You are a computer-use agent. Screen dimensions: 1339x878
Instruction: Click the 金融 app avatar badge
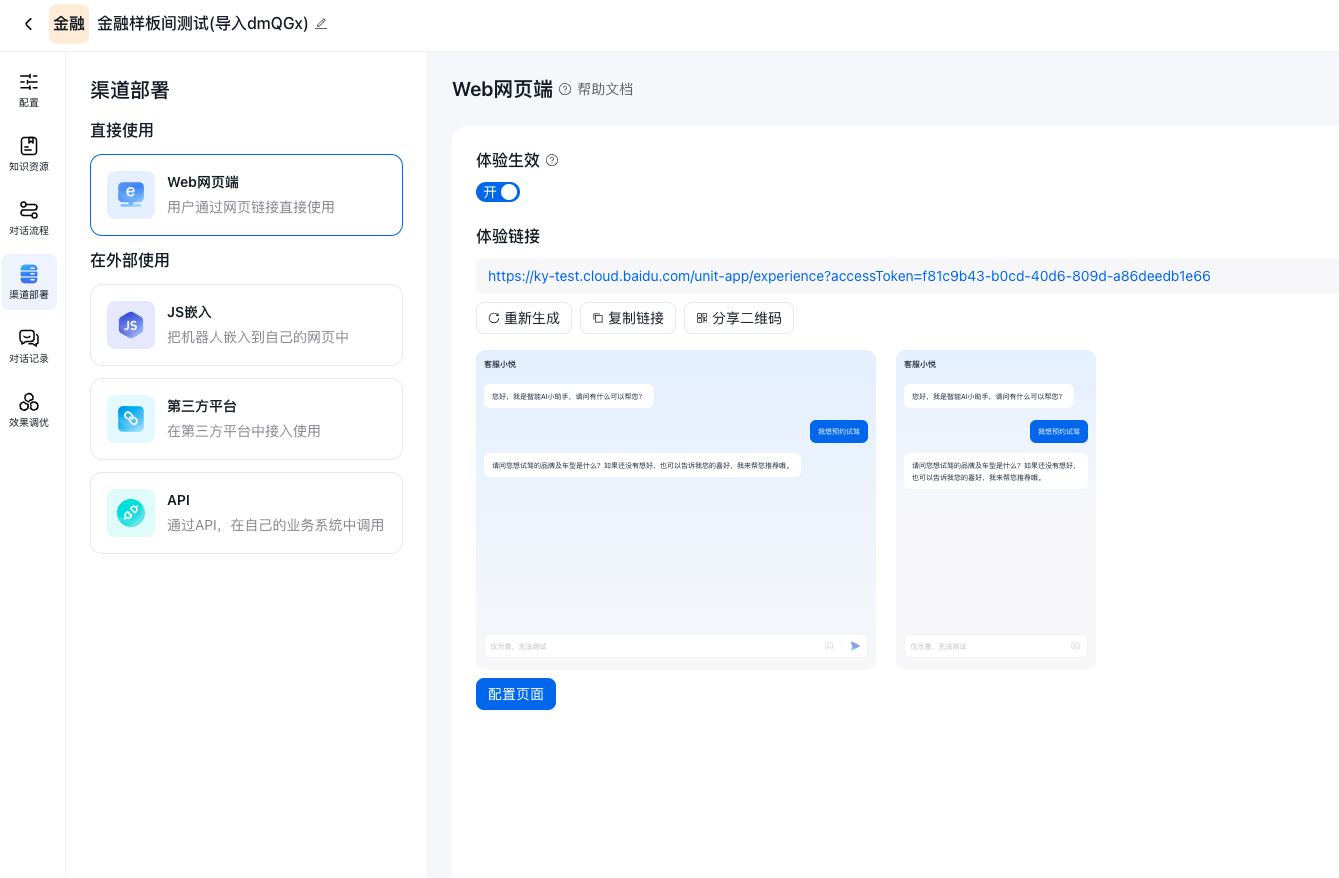[x=69, y=24]
